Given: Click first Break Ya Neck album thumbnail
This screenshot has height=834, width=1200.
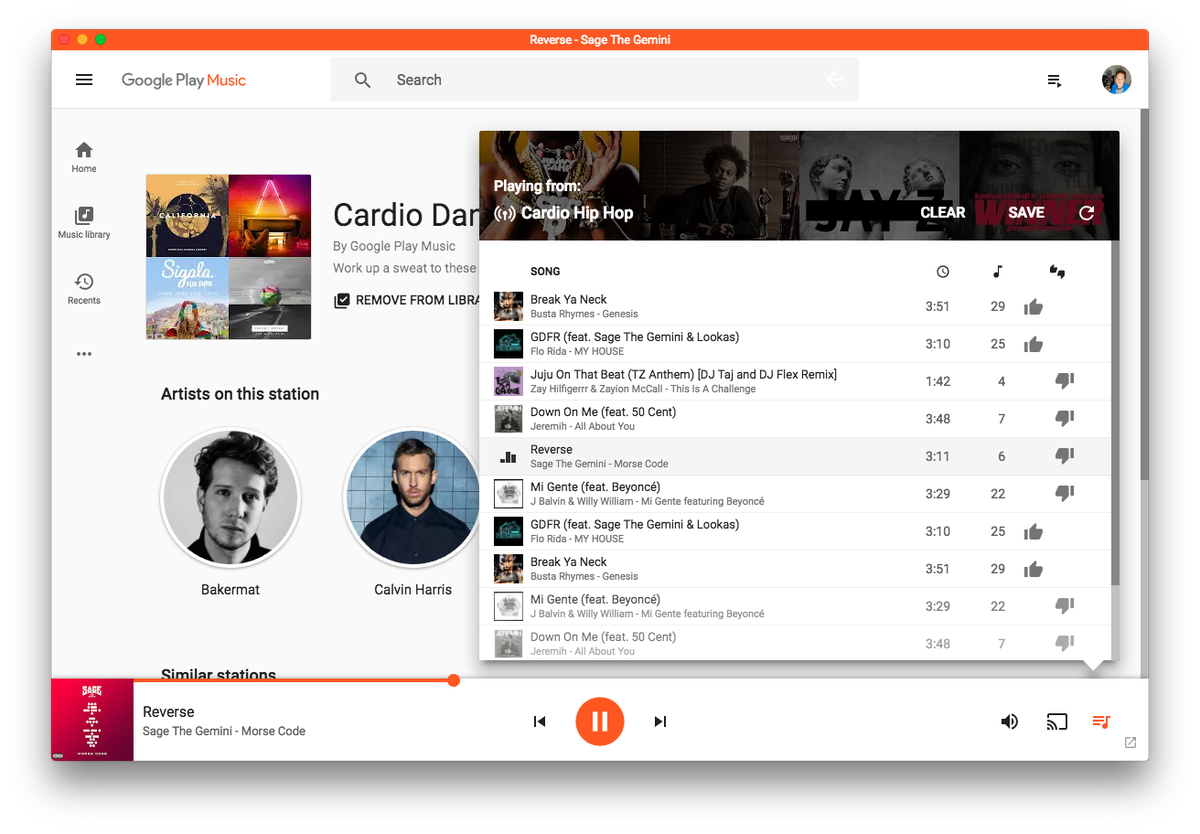Looking at the screenshot, I should [x=509, y=307].
